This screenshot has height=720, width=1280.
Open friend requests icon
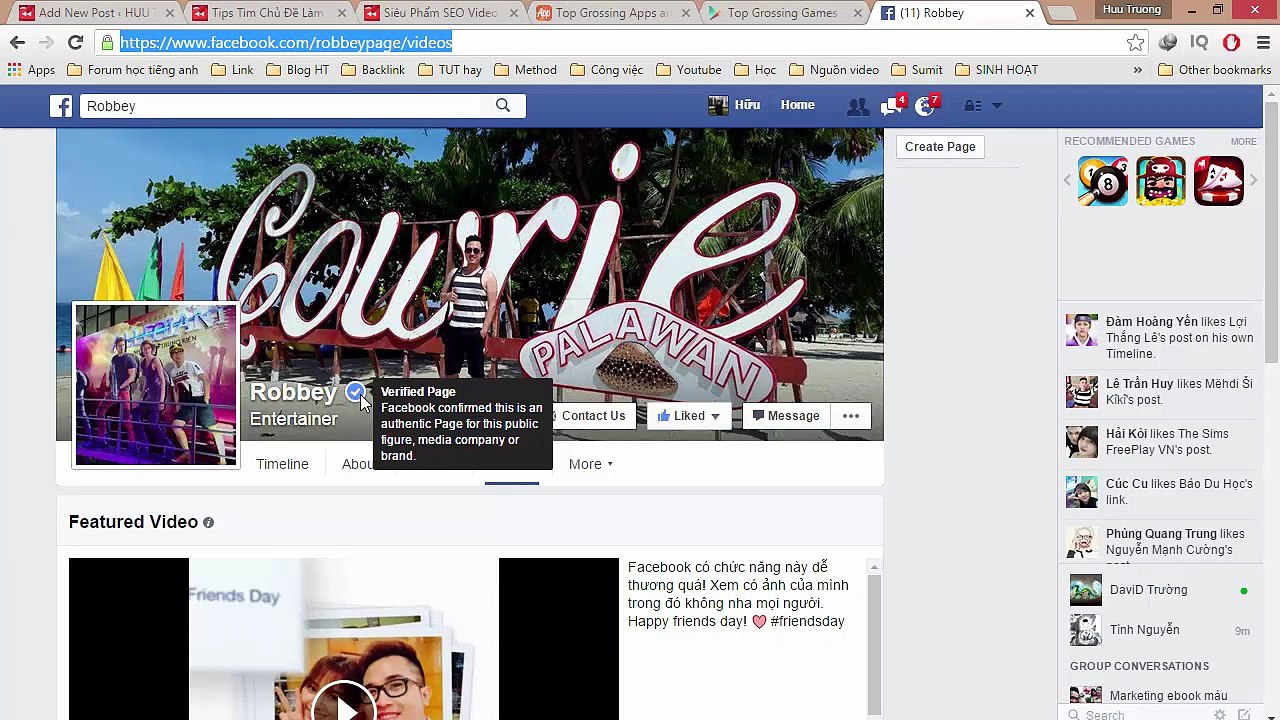pyautogui.click(x=857, y=106)
